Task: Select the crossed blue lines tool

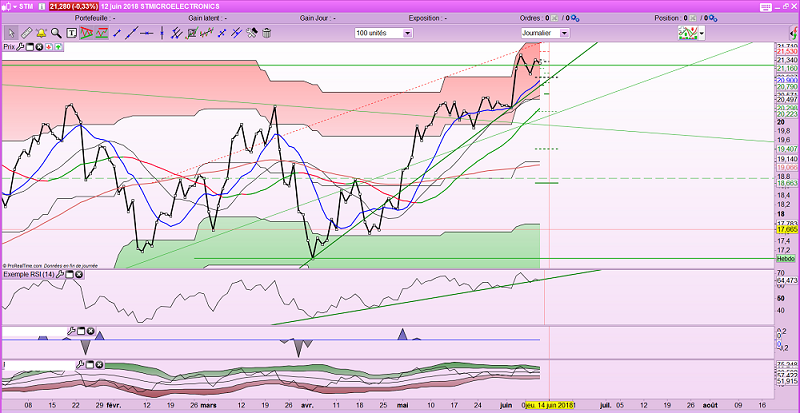Action: pos(236,33)
